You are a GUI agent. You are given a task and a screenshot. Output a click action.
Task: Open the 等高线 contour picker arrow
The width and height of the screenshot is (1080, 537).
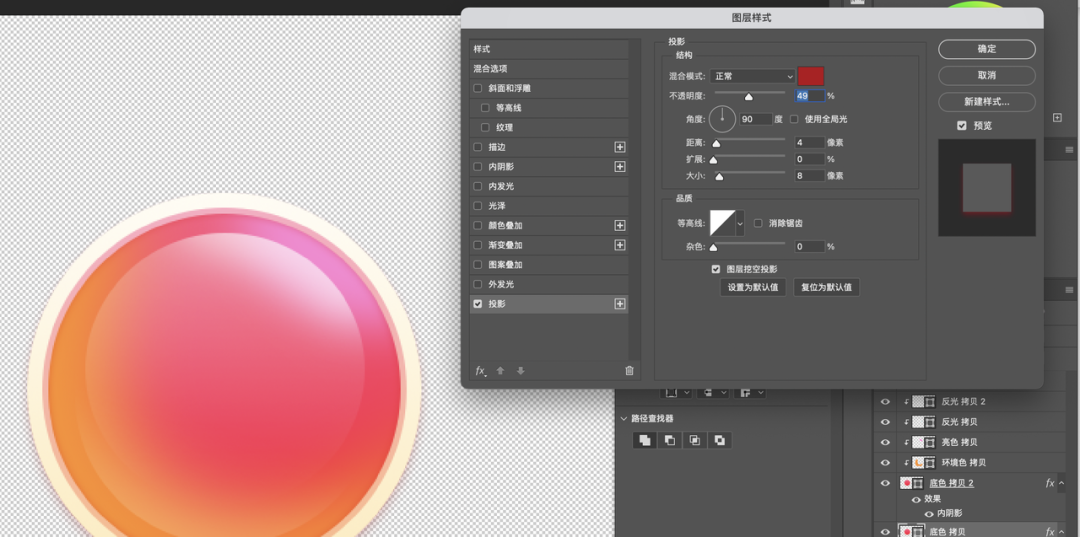click(x=740, y=223)
